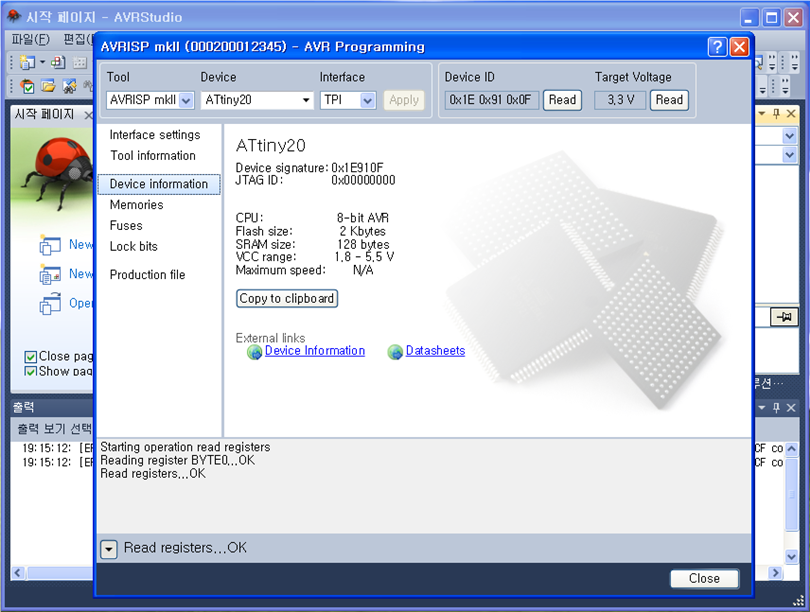Toggle the Show page checkbox on start page

(x=30, y=371)
